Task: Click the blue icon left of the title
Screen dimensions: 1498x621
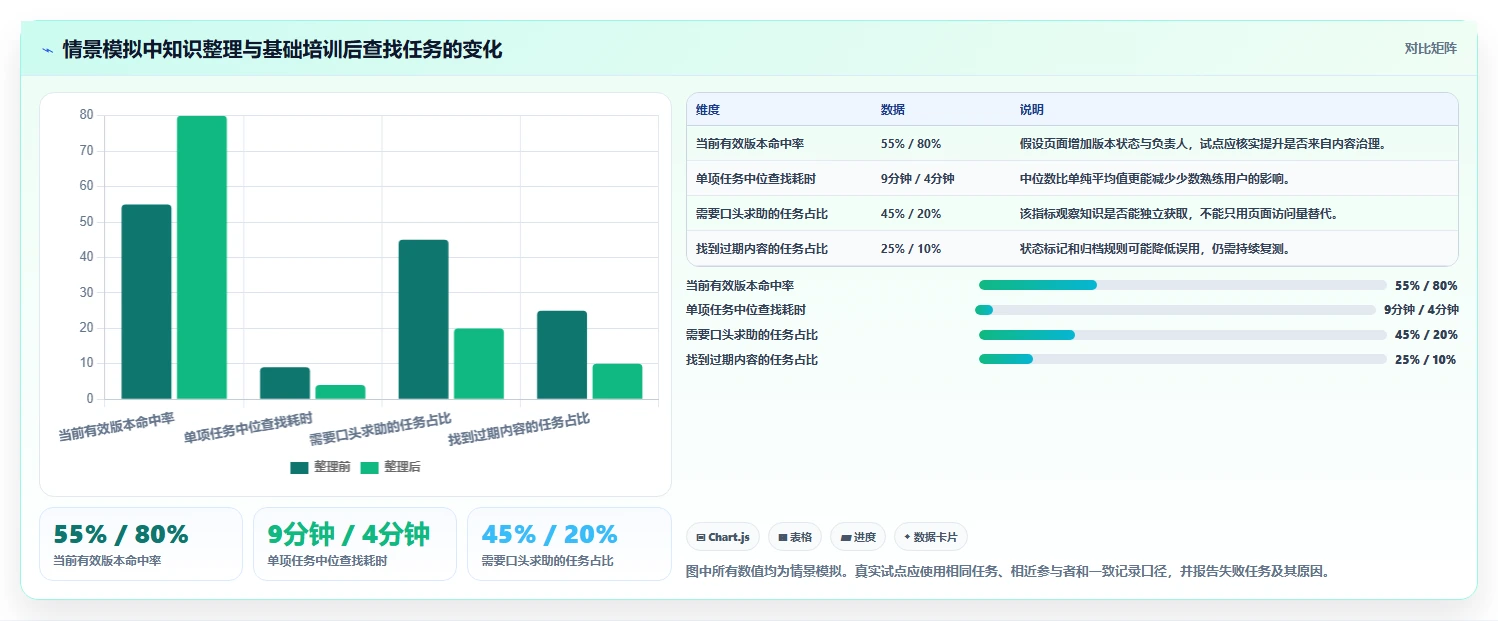Action: click(x=47, y=50)
